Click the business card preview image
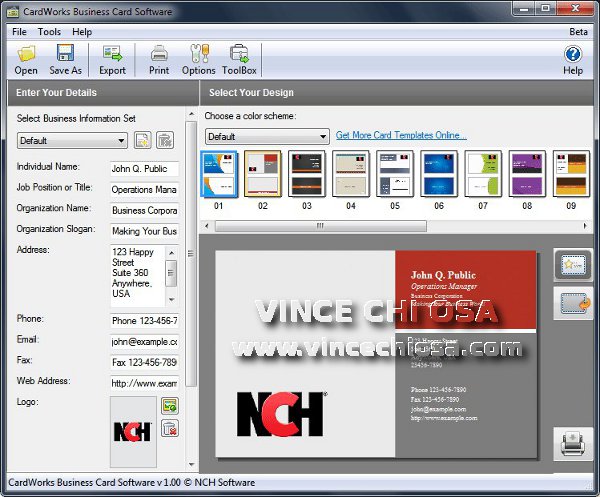 [x=376, y=354]
